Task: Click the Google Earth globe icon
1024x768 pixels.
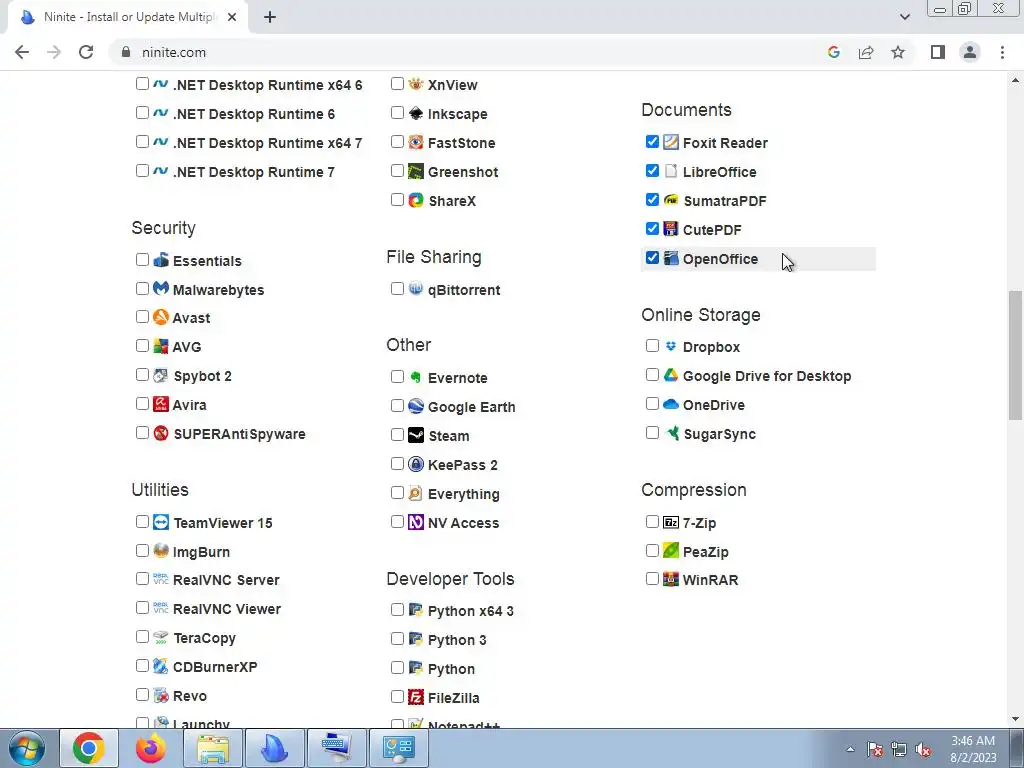Action: (416, 406)
